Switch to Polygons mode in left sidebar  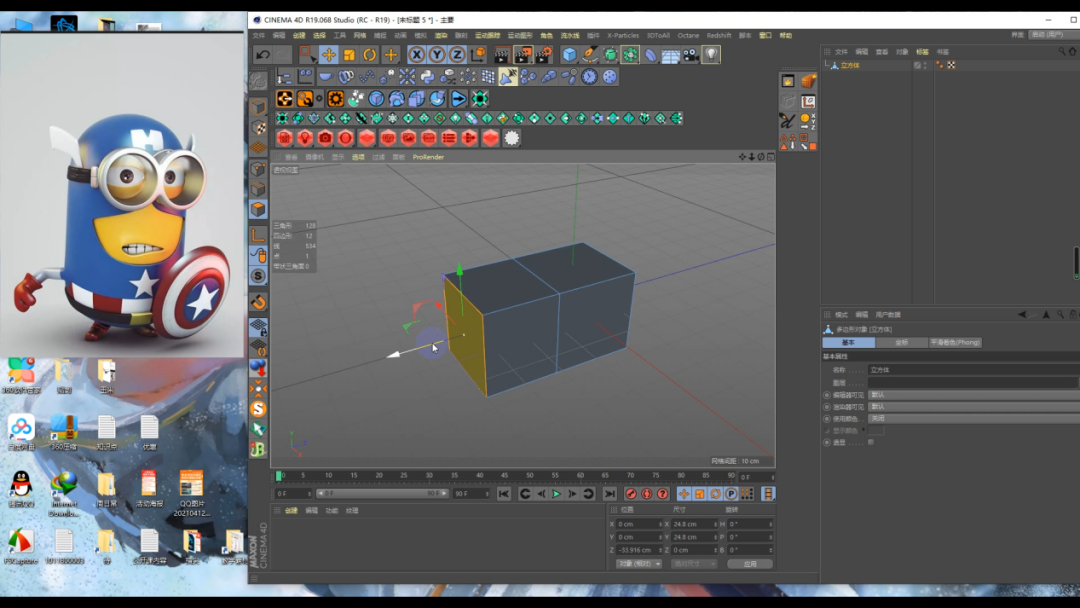(258, 209)
